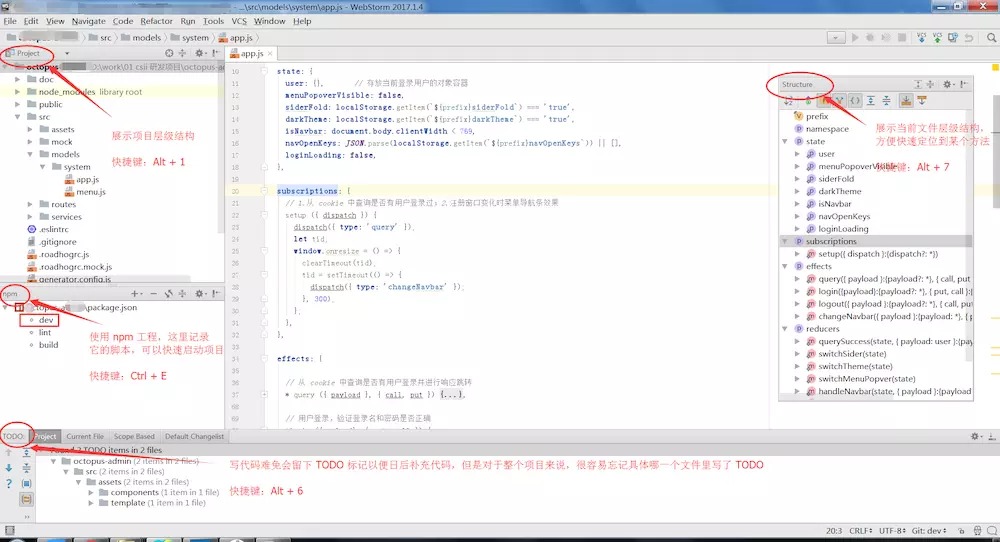
Task: Open the run configuration dropdown
Action: click(835, 38)
